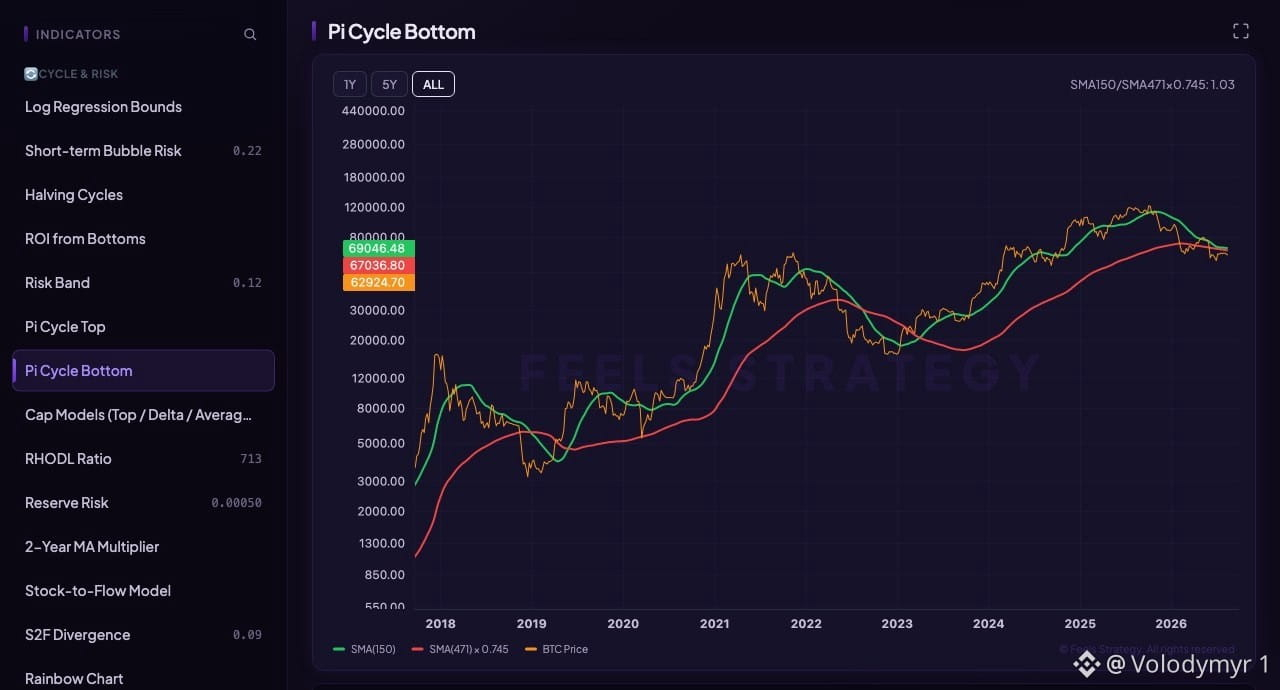The image size is (1280, 690).
Task: Click green 69046.48 price label
Action: pyautogui.click(x=378, y=248)
